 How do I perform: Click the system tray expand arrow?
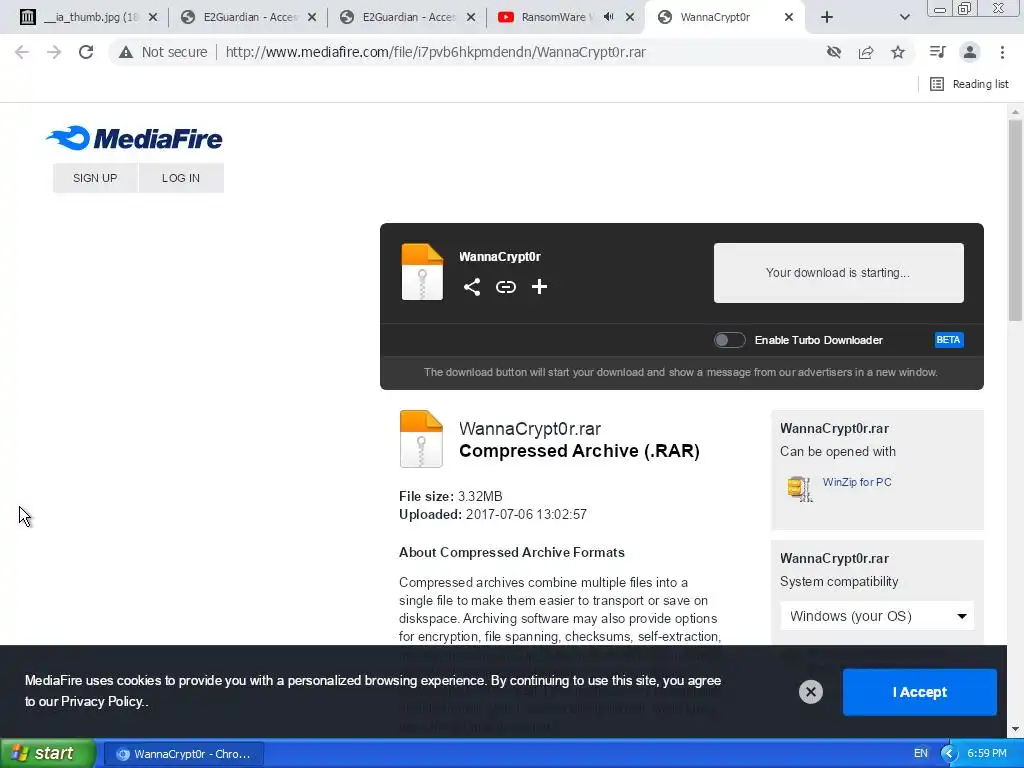coord(949,754)
